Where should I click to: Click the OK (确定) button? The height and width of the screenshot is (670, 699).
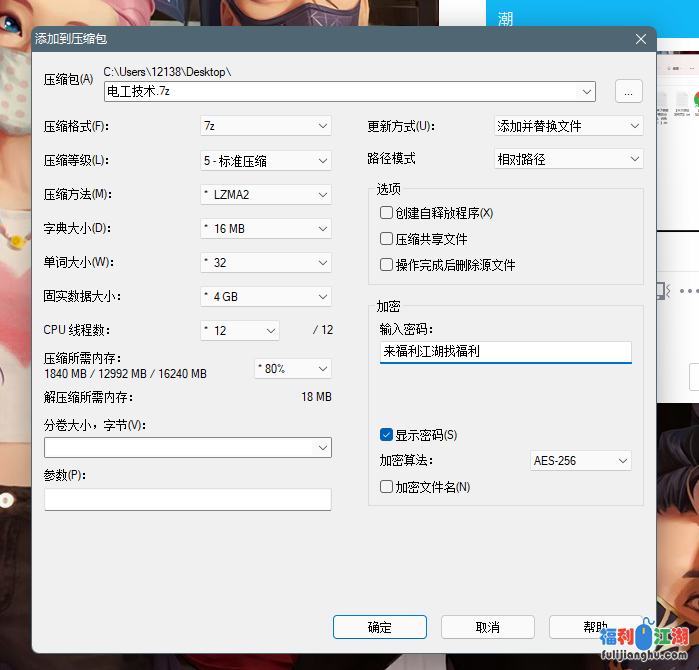(x=380, y=627)
